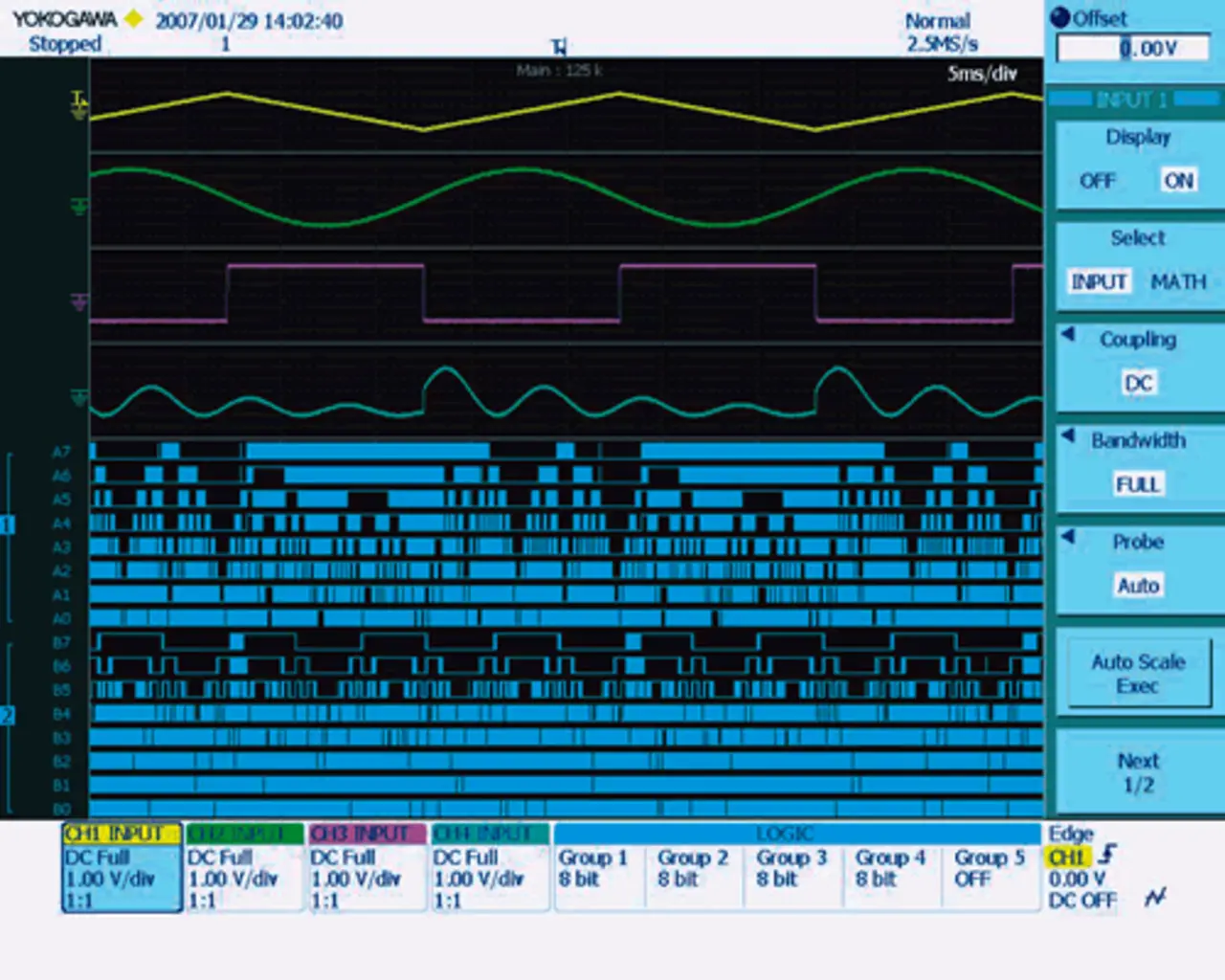This screenshot has height=980, width=1225.
Task: Open the LOGIC tab
Action: pyautogui.click(x=785, y=835)
